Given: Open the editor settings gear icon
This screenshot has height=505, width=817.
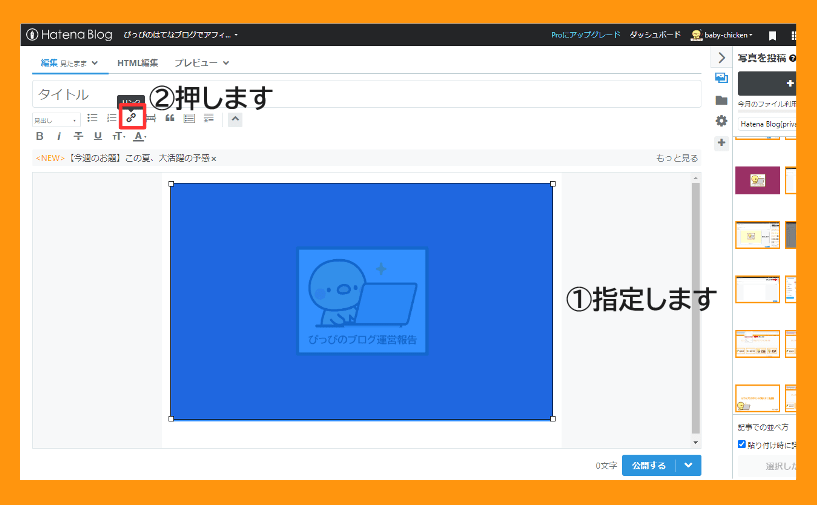Looking at the screenshot, I should [x=721, y=121].
